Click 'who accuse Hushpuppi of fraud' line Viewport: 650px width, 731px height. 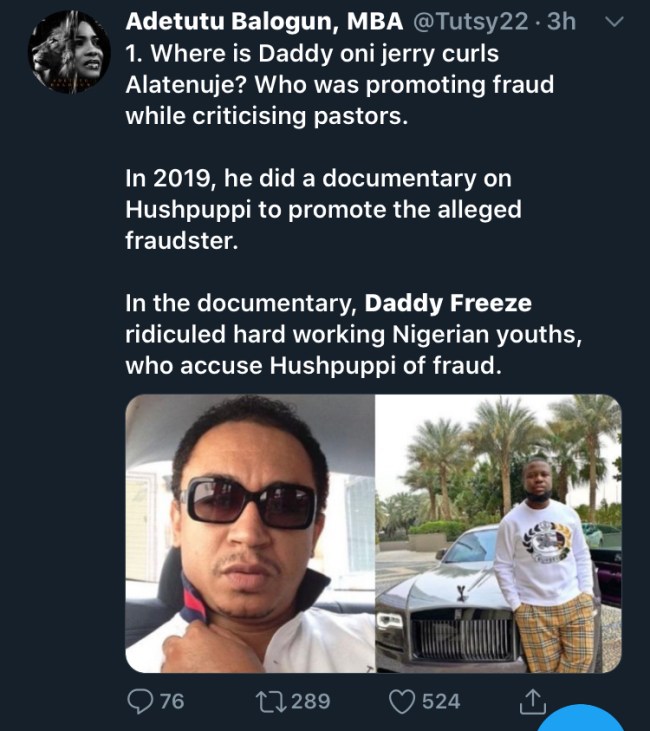[x=310, y=366]
